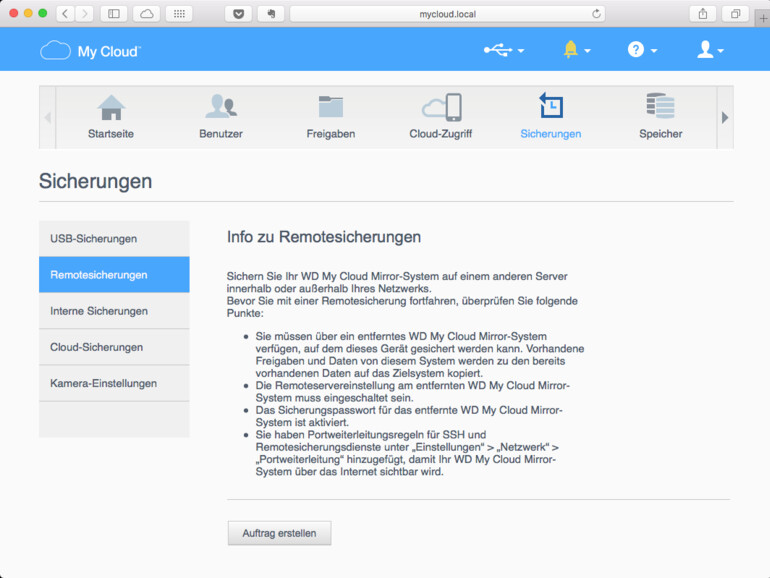770x578 pixels.
Task: Select the Kamera-Einstellungen sidebar item
Action: click(114, 384)
